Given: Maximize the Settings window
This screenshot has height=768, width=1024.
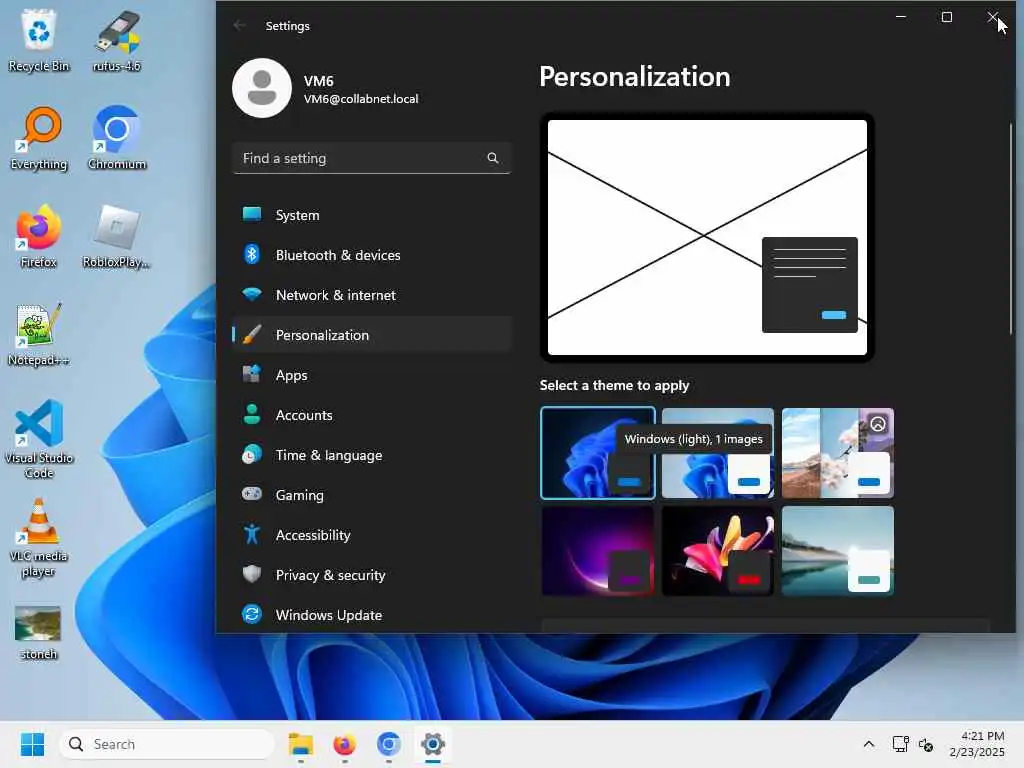Looking at the screenshot, I should (947, 17).
